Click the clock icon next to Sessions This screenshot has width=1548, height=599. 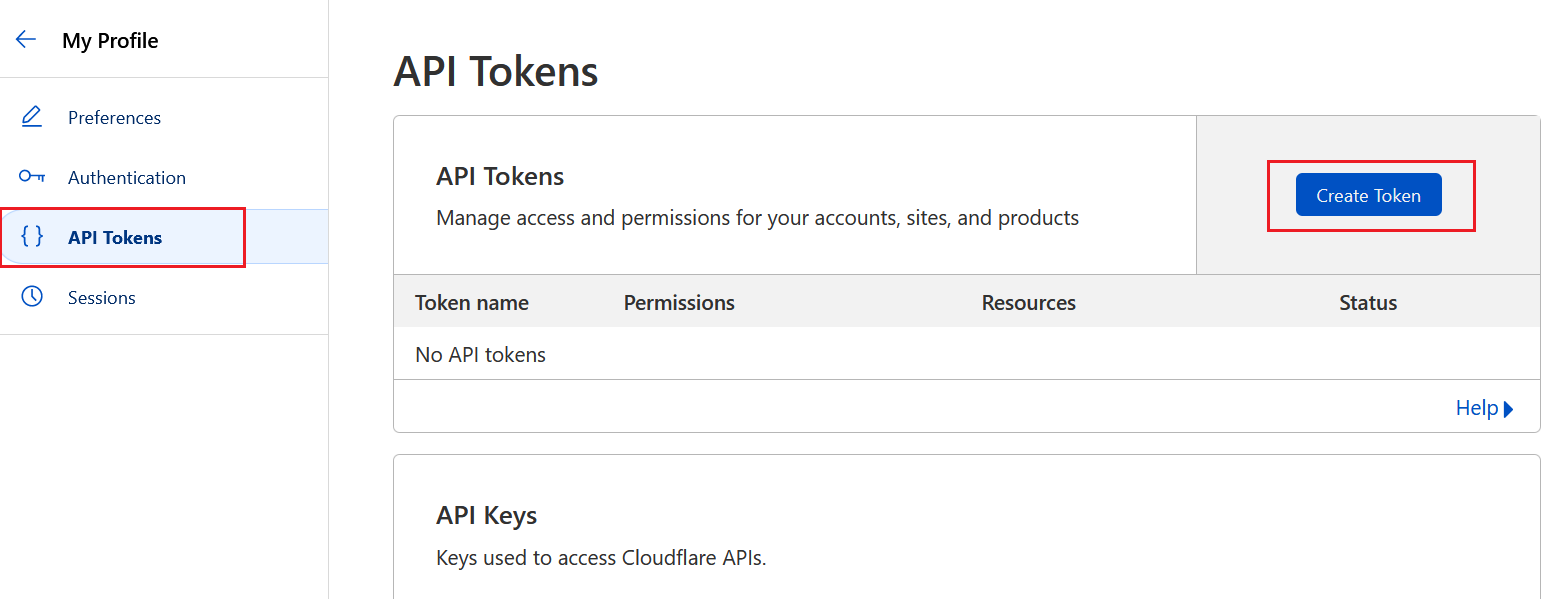(32, 297)
